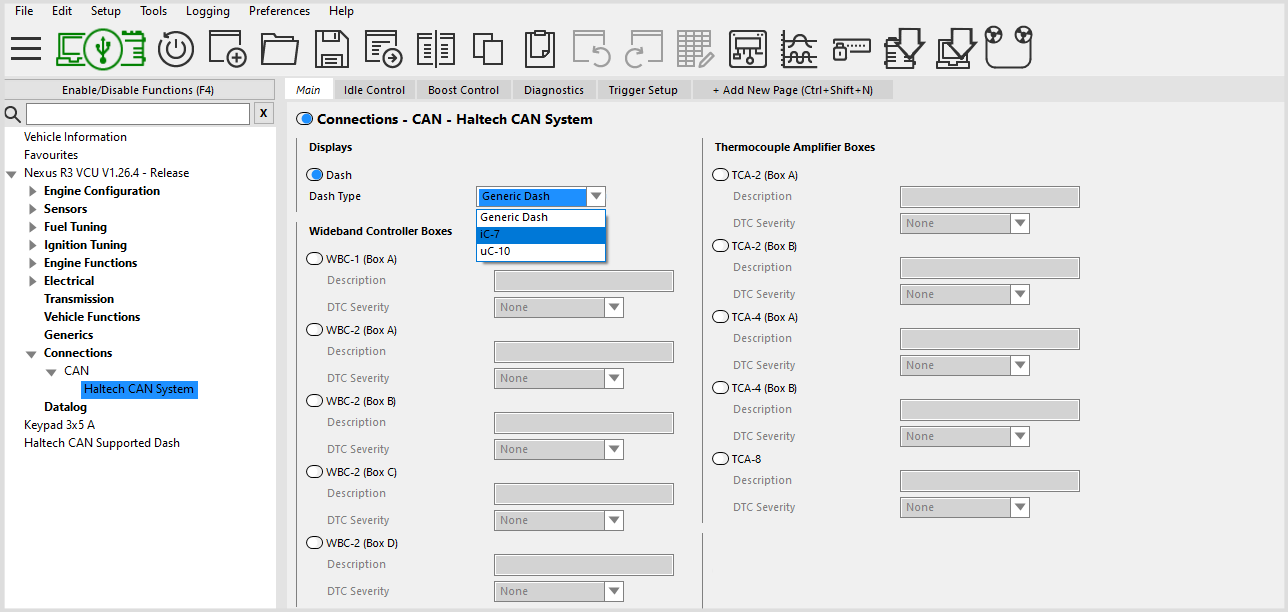This screenshot has width=1288, height=612.
Task: Enable TCA-8 thermocouple box
Action: coord(720,459)
